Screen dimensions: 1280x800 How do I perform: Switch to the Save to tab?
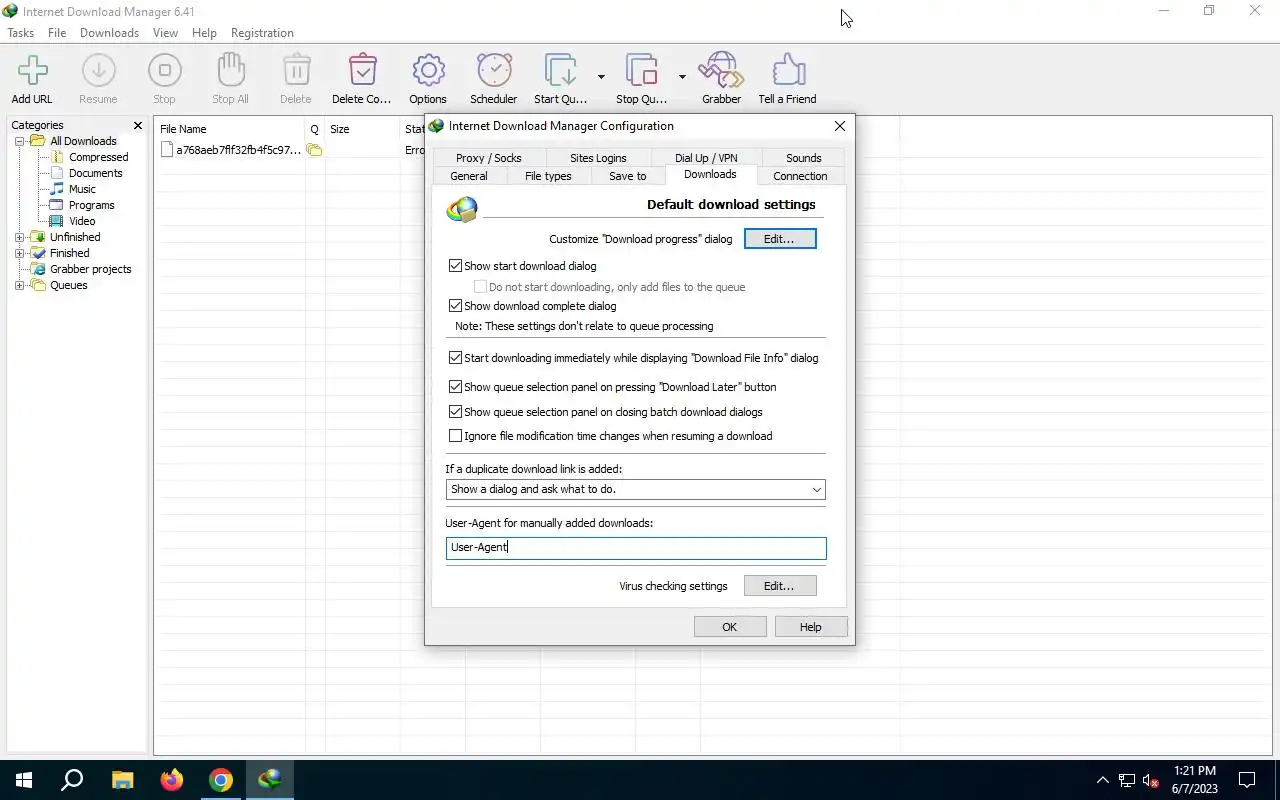tap(628, 176)
